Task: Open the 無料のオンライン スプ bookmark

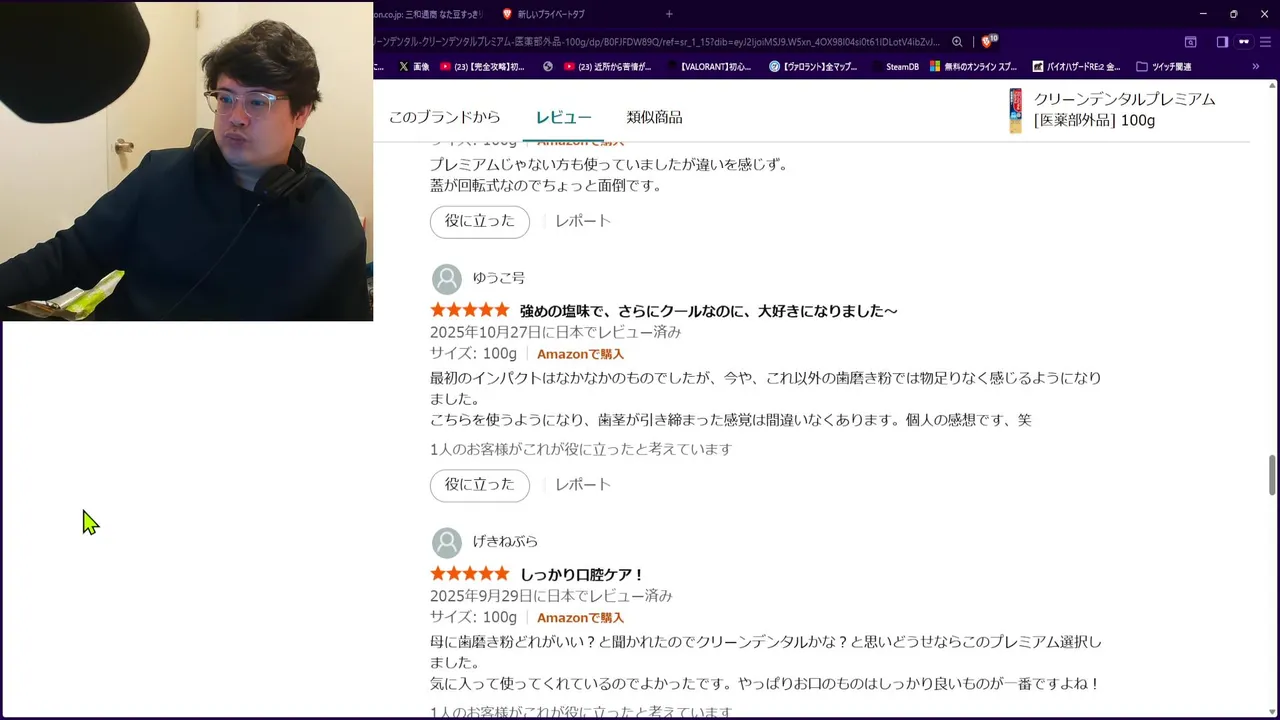Action: pos(974,67)
